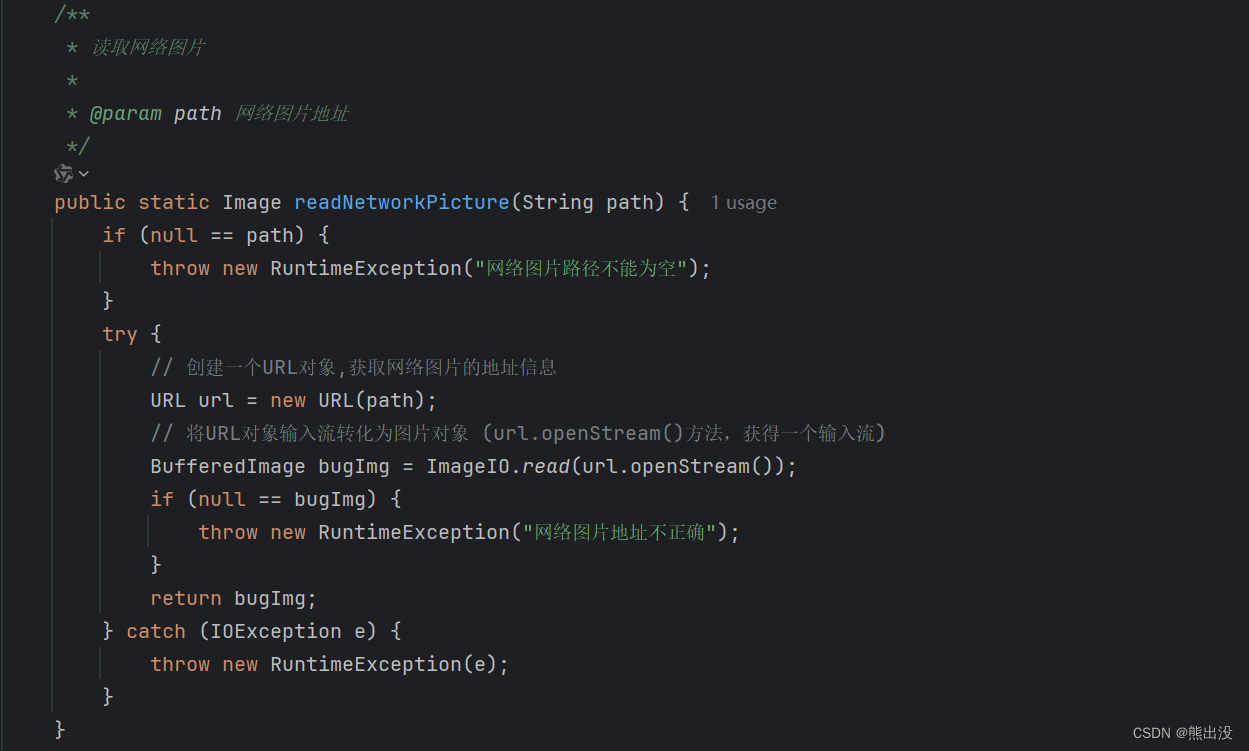The width and height of the screenshot is (1249, 751).
Task: Click the "static" keyword in the method signature
Action: pyautogui.click(x=174, y=202)
